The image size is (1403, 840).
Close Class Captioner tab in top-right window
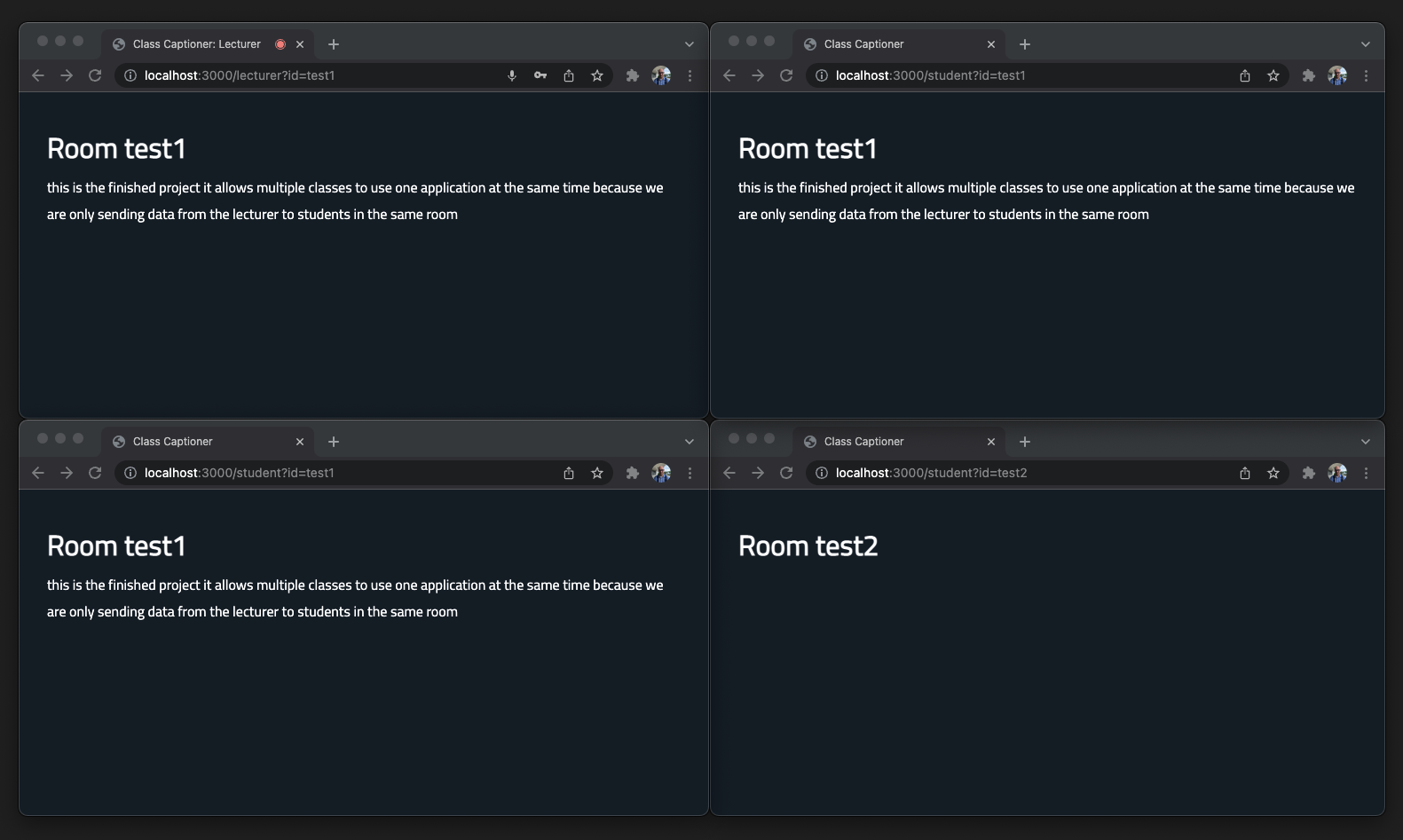pos(991,44)
